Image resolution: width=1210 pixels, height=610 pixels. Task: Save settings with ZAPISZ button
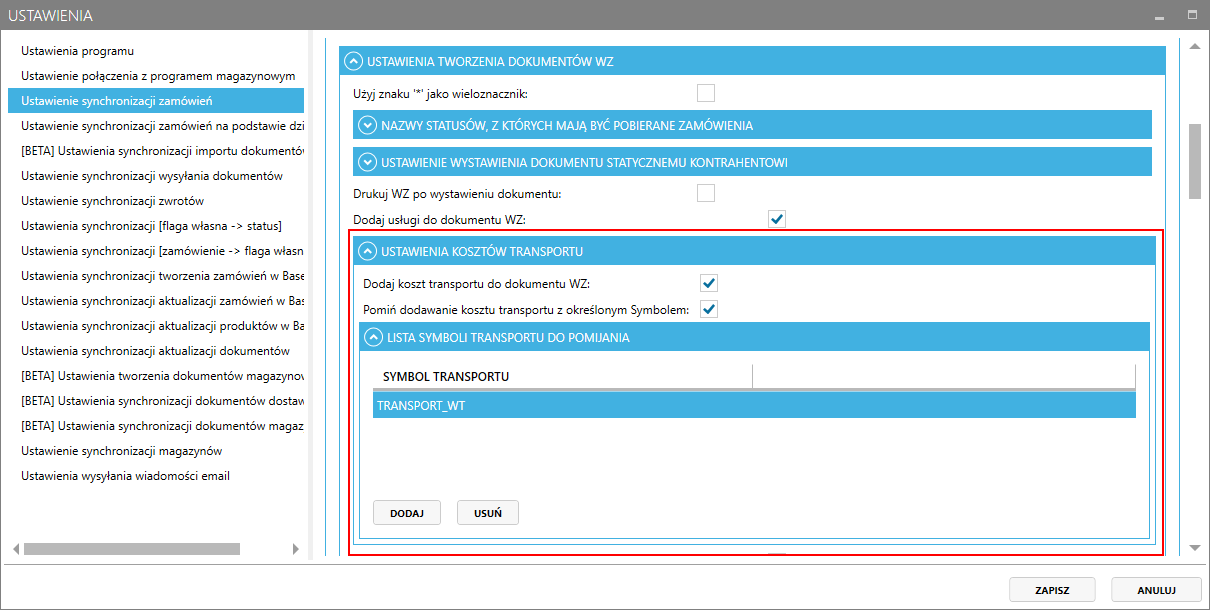(1052, 590)
